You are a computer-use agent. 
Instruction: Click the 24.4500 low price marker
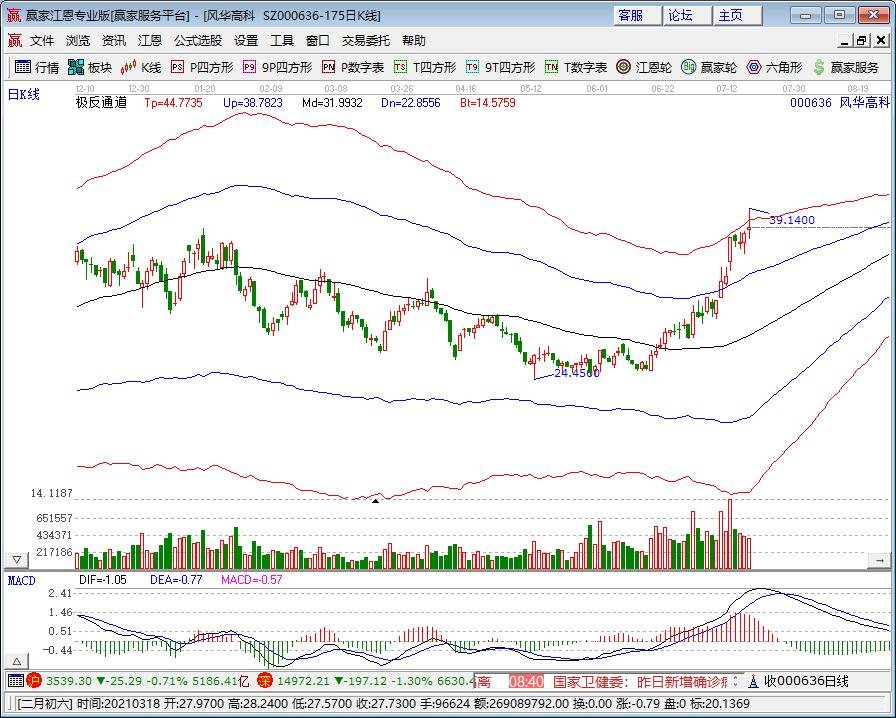(577, 373)
